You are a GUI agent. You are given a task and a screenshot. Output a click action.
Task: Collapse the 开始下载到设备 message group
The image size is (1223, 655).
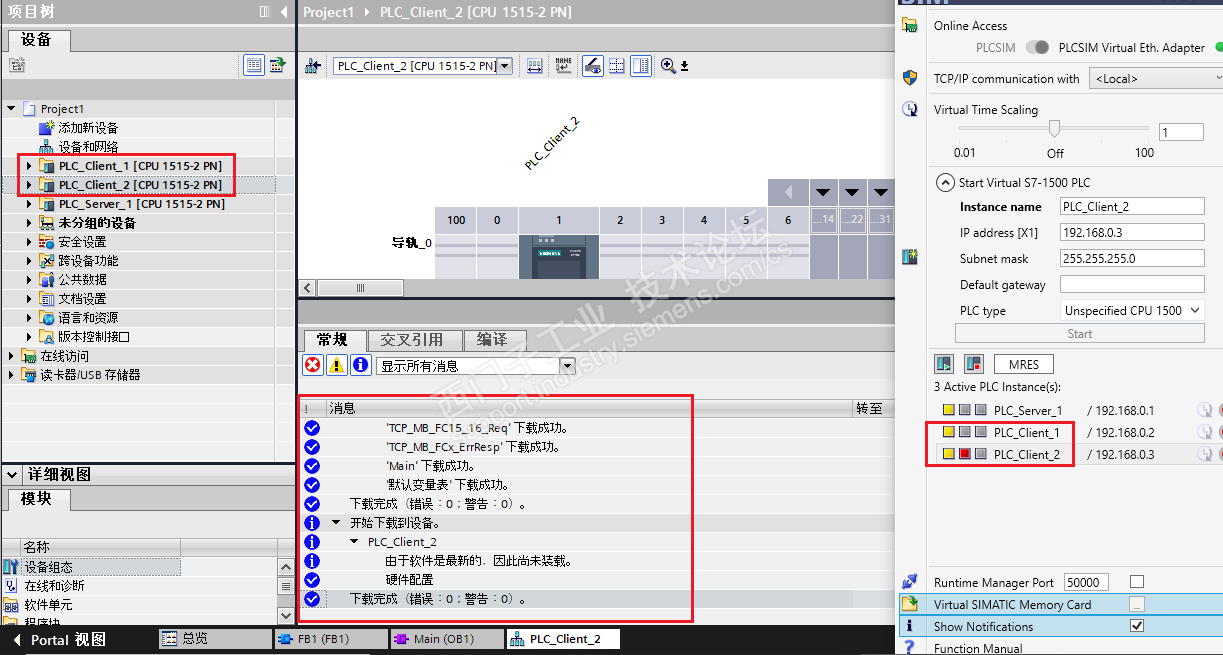337,523
